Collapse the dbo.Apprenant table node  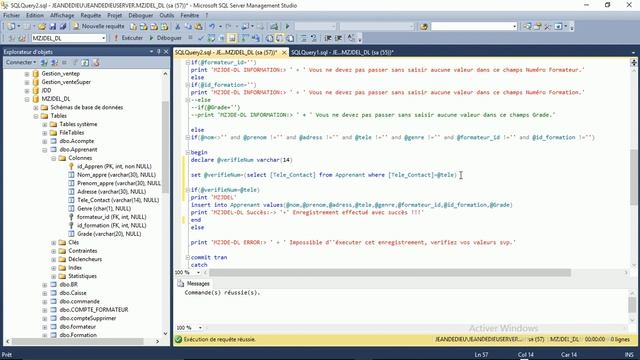pos(45,150)
